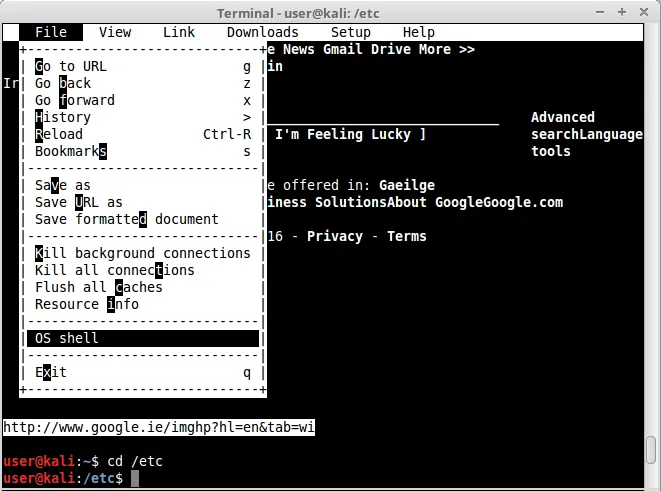Image resolution: width=661 pixels, height=491 pixels.
Task: Follow the Gaeilge language link
Action: point(407,185)
